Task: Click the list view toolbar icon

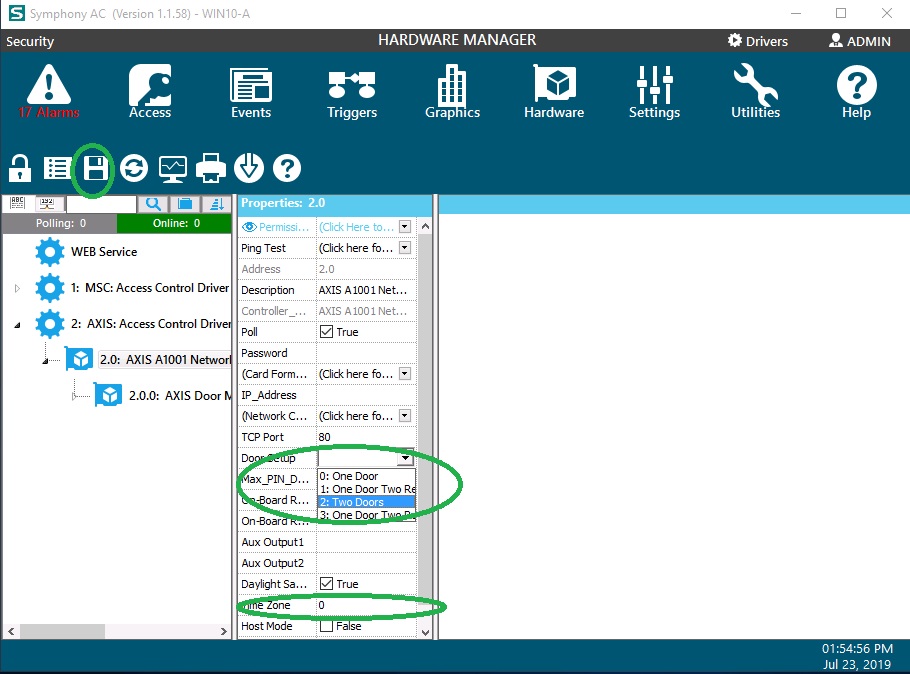Action: tap(57, 168)
